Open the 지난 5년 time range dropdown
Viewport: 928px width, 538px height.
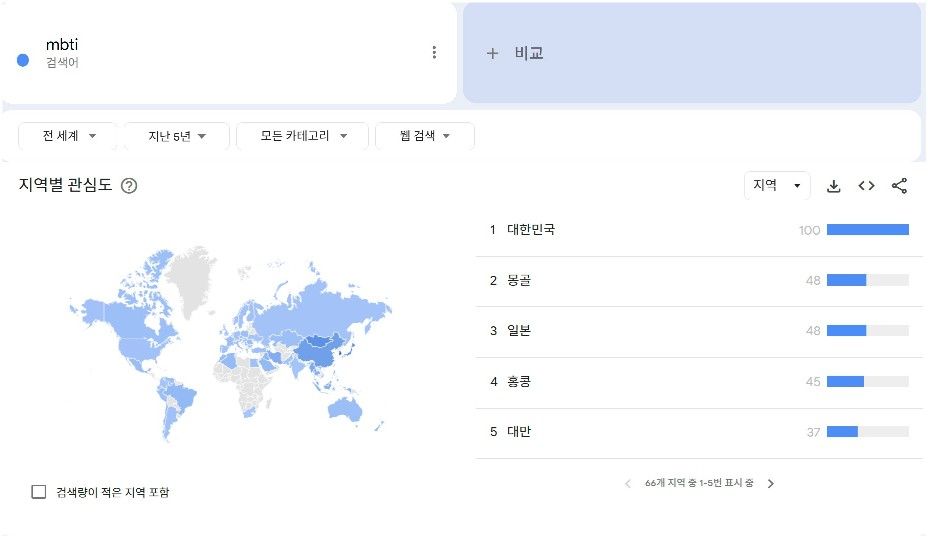[x=177, y=136]
